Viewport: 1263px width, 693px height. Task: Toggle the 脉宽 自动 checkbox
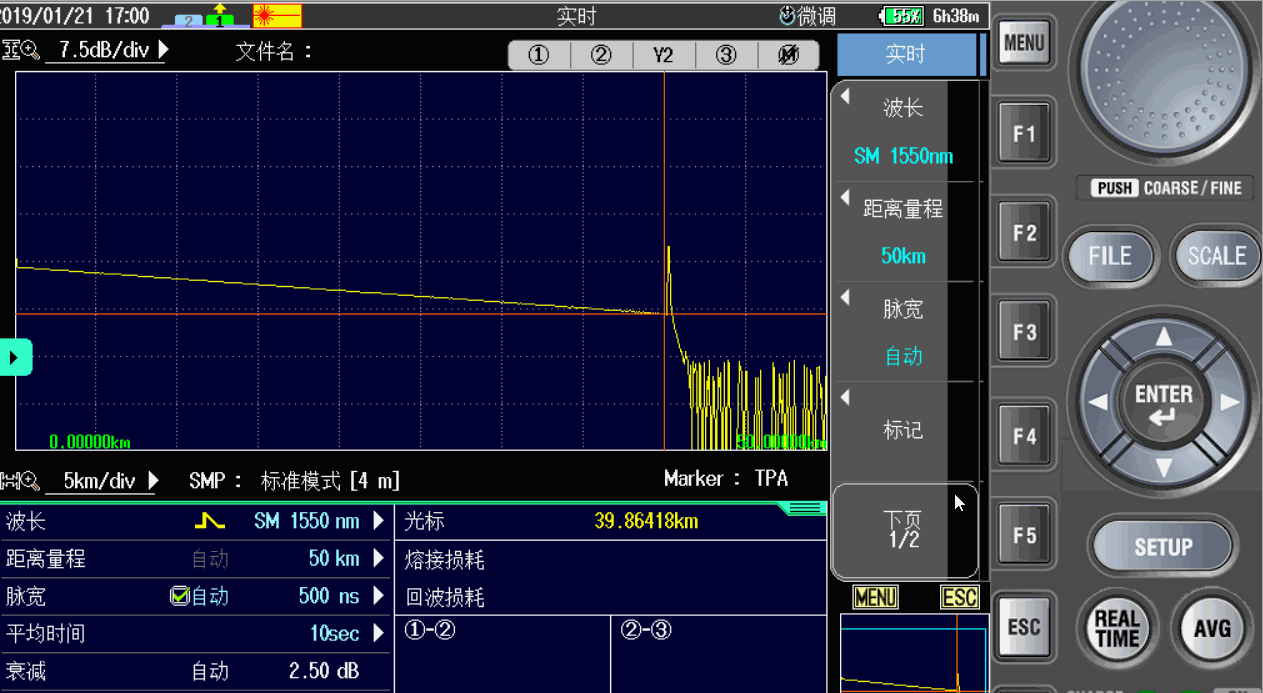[180, 597]
